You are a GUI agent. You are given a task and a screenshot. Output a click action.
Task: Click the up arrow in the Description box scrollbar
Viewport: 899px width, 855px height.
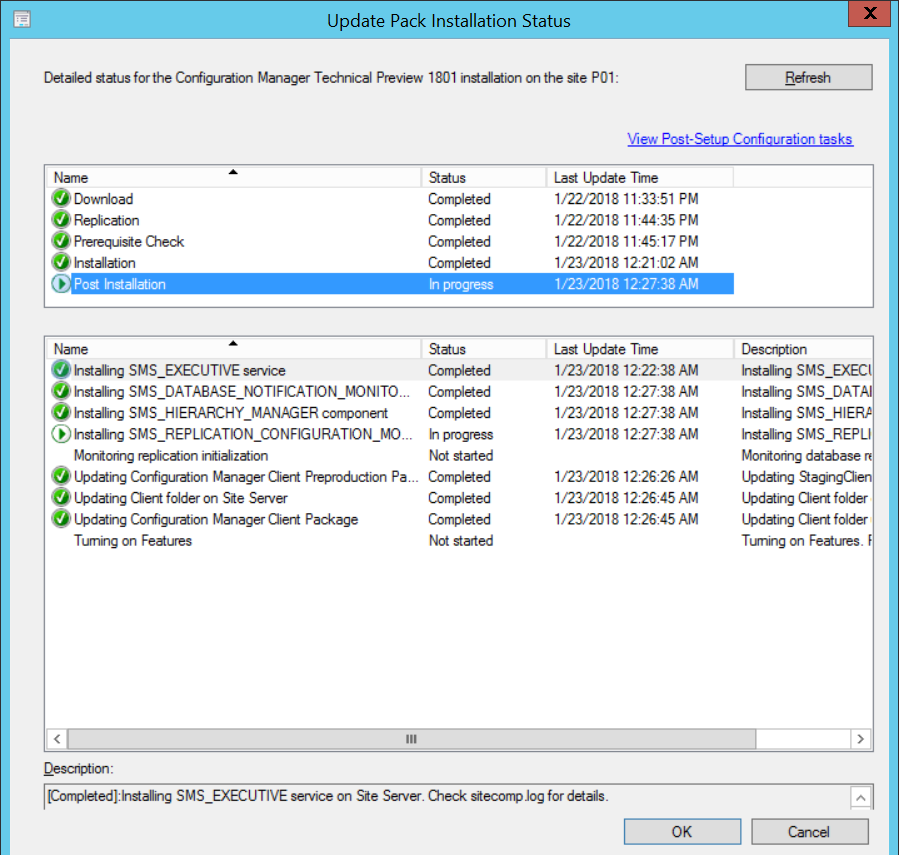pyautogui.click(x=861, y=797)
